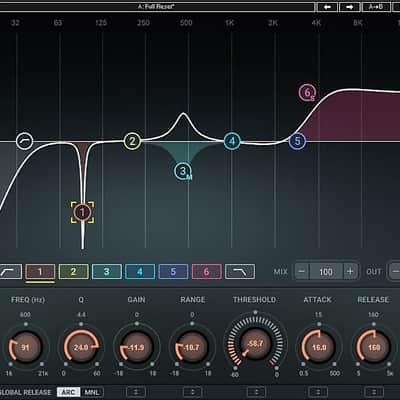This screenshot has width=400, height=400.
Task: Switch to band 1 tab
Action: [x=40, y=272]
